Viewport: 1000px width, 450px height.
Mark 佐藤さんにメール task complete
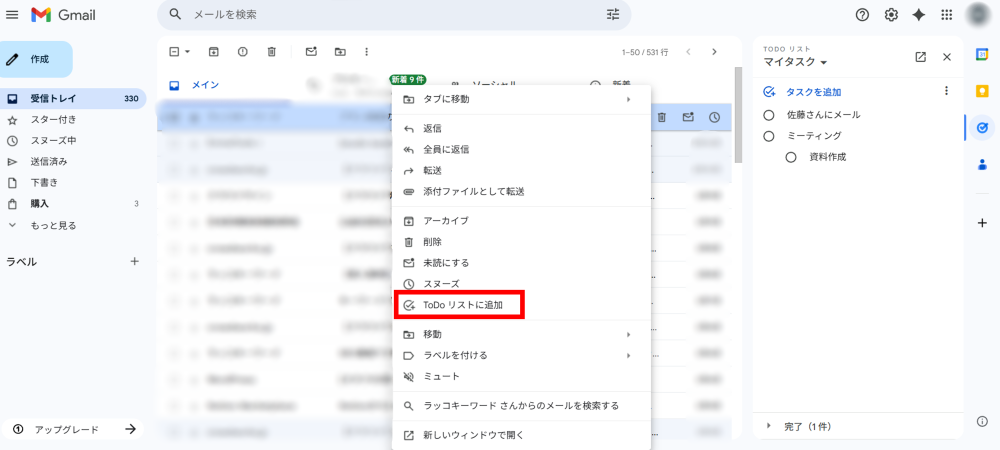pos(769,115)
